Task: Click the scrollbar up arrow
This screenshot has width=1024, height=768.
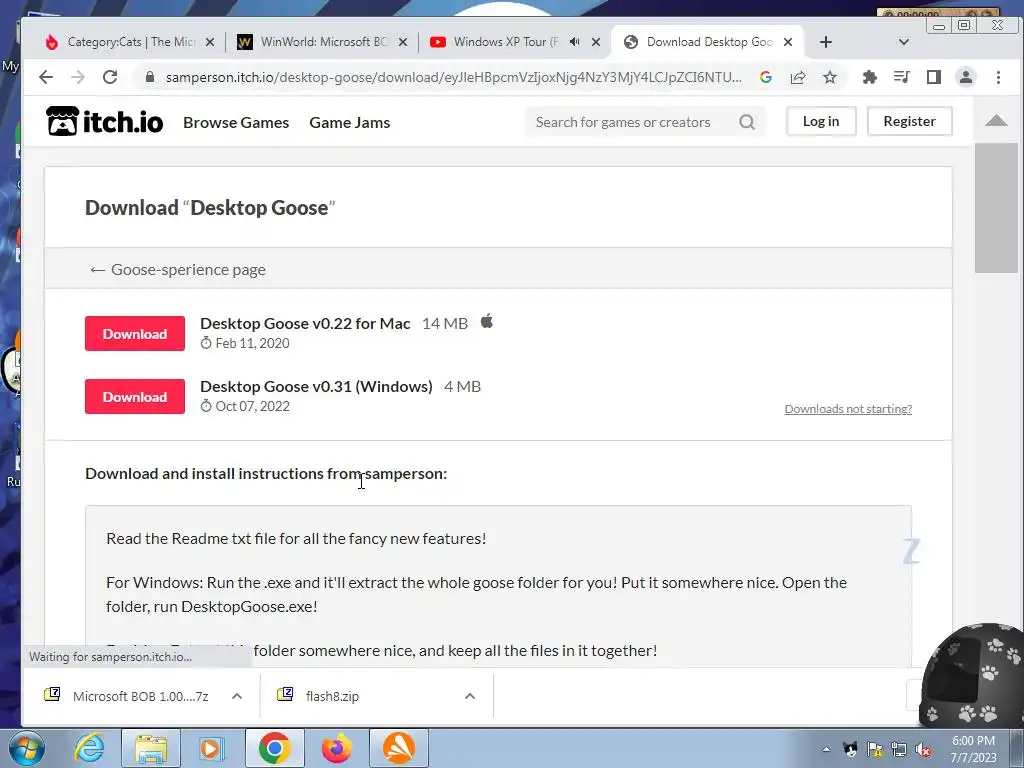Action: 996,120
